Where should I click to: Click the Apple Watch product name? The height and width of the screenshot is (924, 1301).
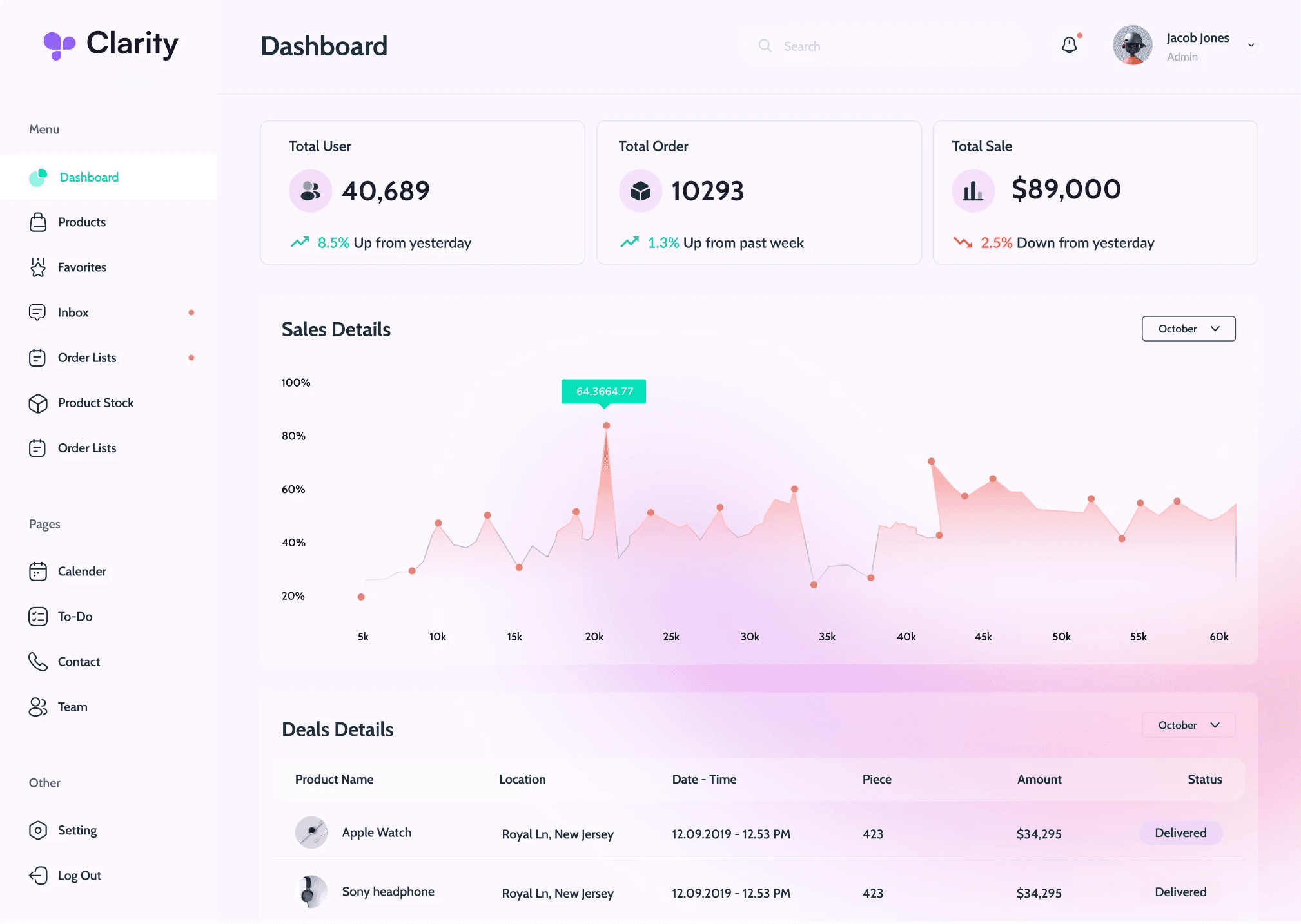(377, 833)
